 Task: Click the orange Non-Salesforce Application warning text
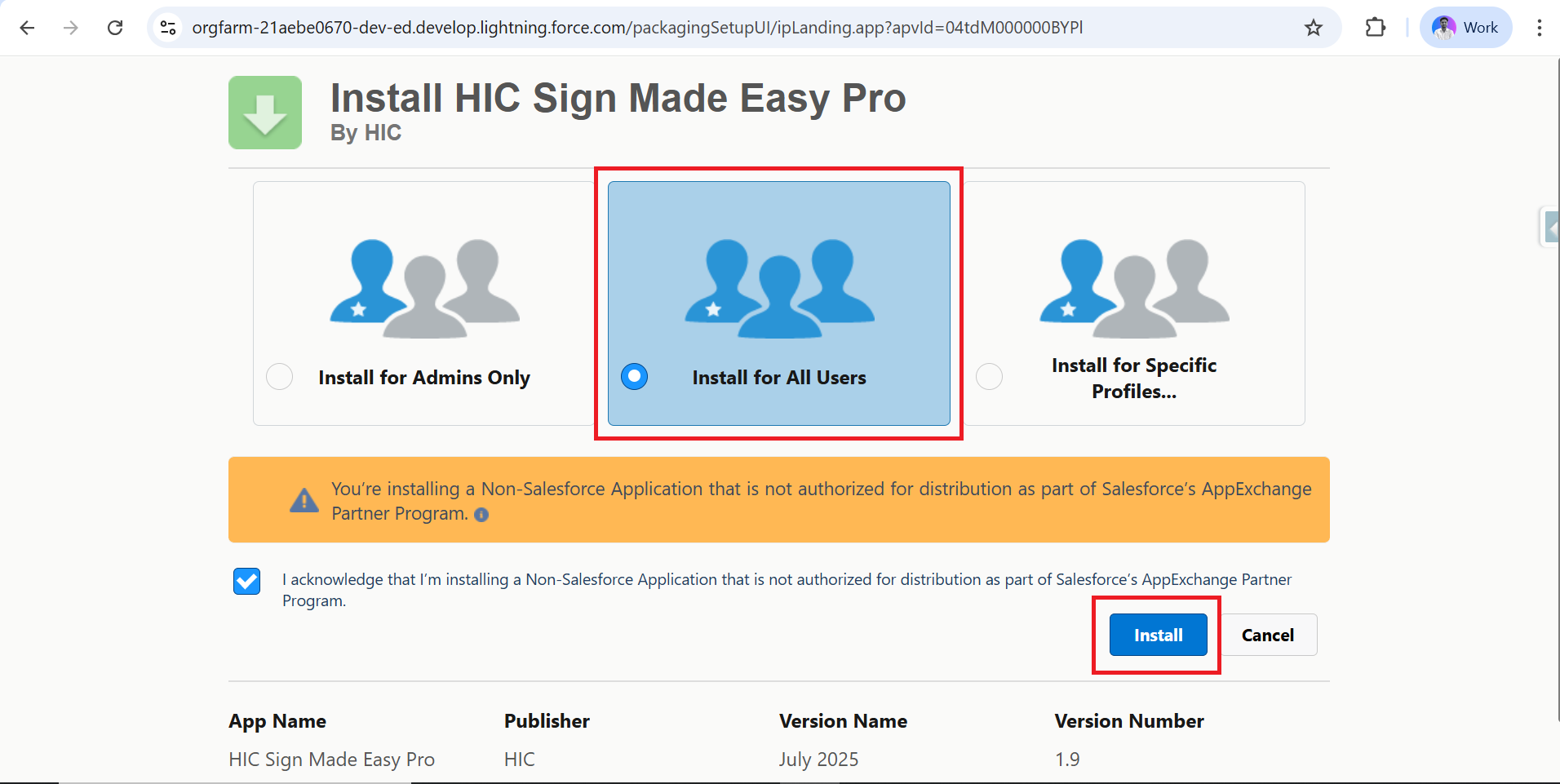[821, 501]
